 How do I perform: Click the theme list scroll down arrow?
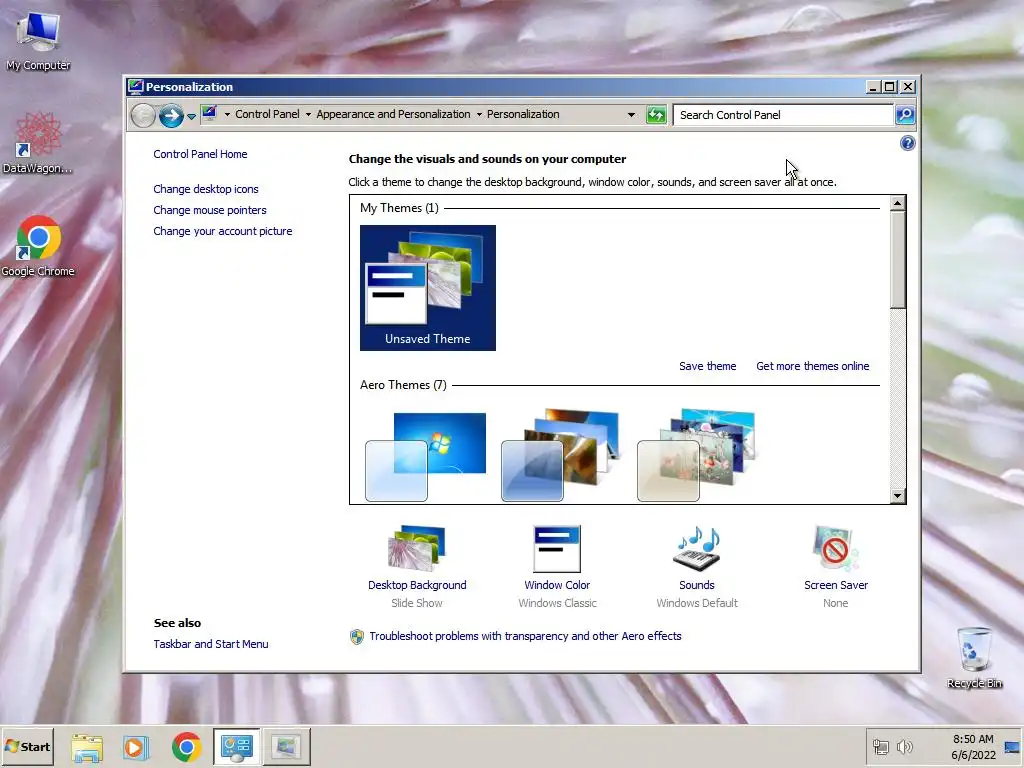point(897,496)
